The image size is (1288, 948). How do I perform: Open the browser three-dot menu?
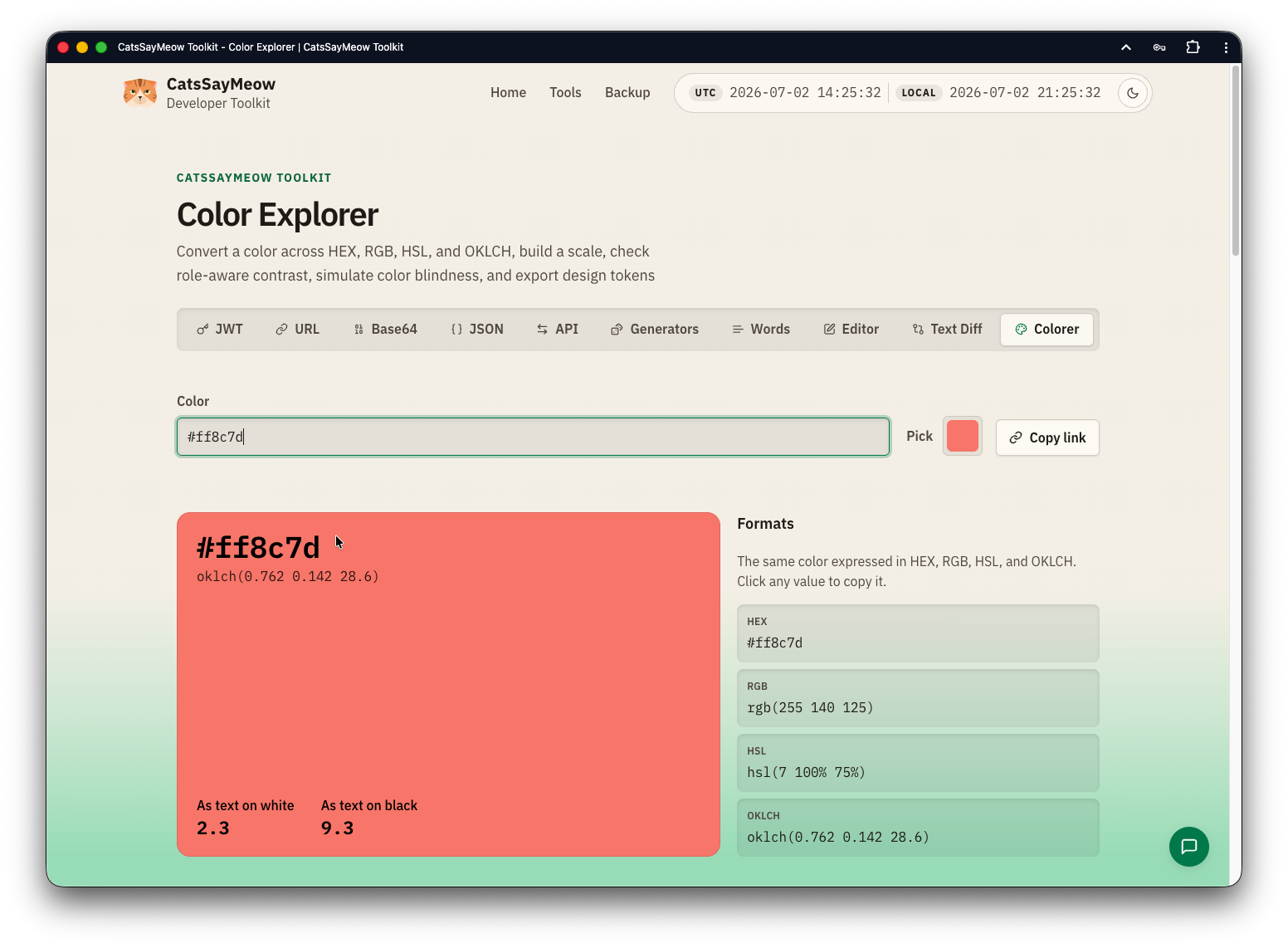point(1226,47)
